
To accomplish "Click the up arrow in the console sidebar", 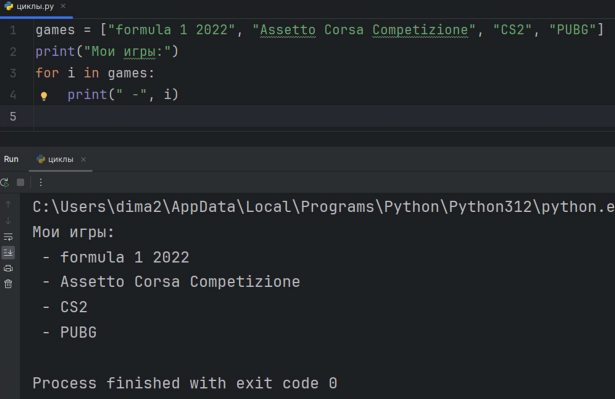I will (x=8, y=204).
